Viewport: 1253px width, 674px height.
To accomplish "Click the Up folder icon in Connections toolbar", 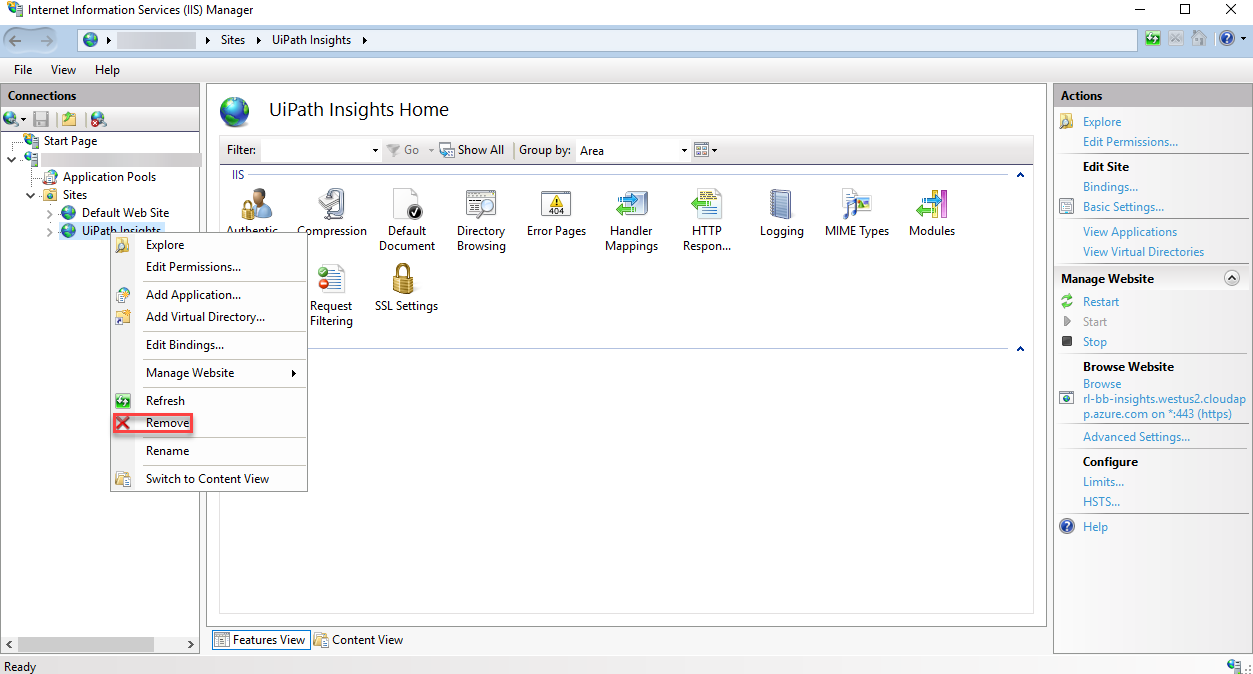I will [69, 119].
